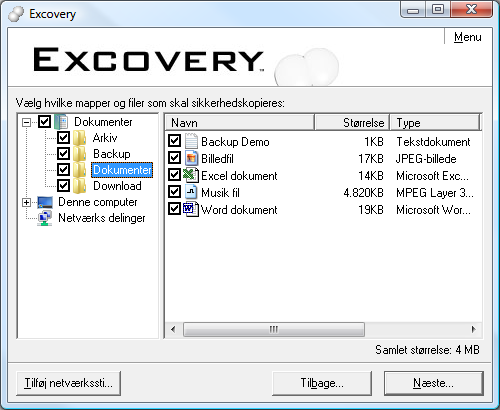This screenshot has width=500, height=410.
Task: Click the file list horizontal scrollbar thumb
Action: coord(274,330)
